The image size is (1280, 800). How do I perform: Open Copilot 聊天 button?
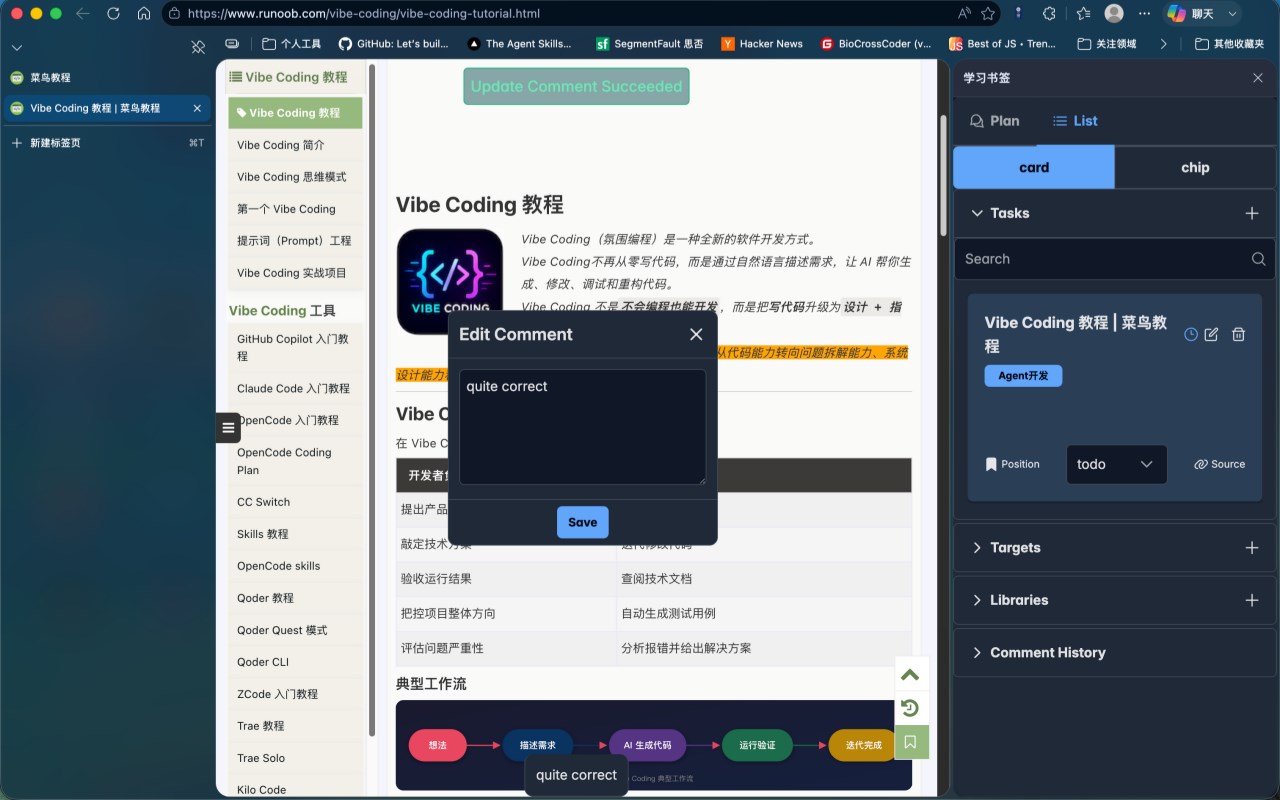(1191, 14)
